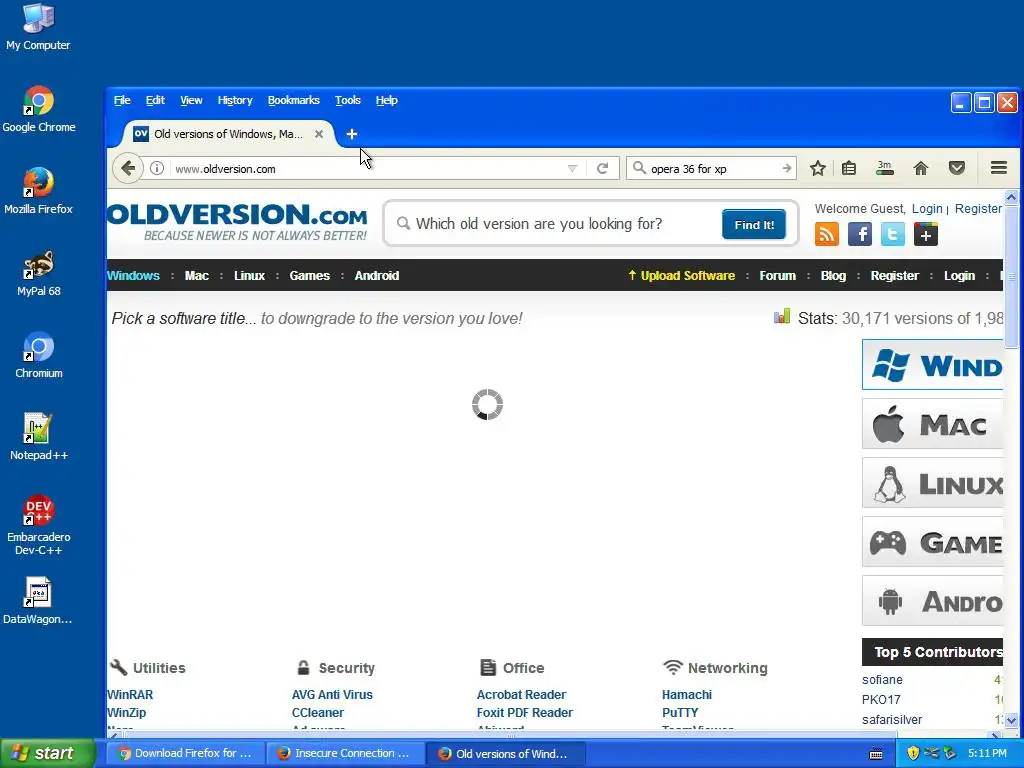Image resolution: width=1024 pixels, height=768 pixels.
Task: Click the Firefox back arrow button
Action: tap(128, 168)
